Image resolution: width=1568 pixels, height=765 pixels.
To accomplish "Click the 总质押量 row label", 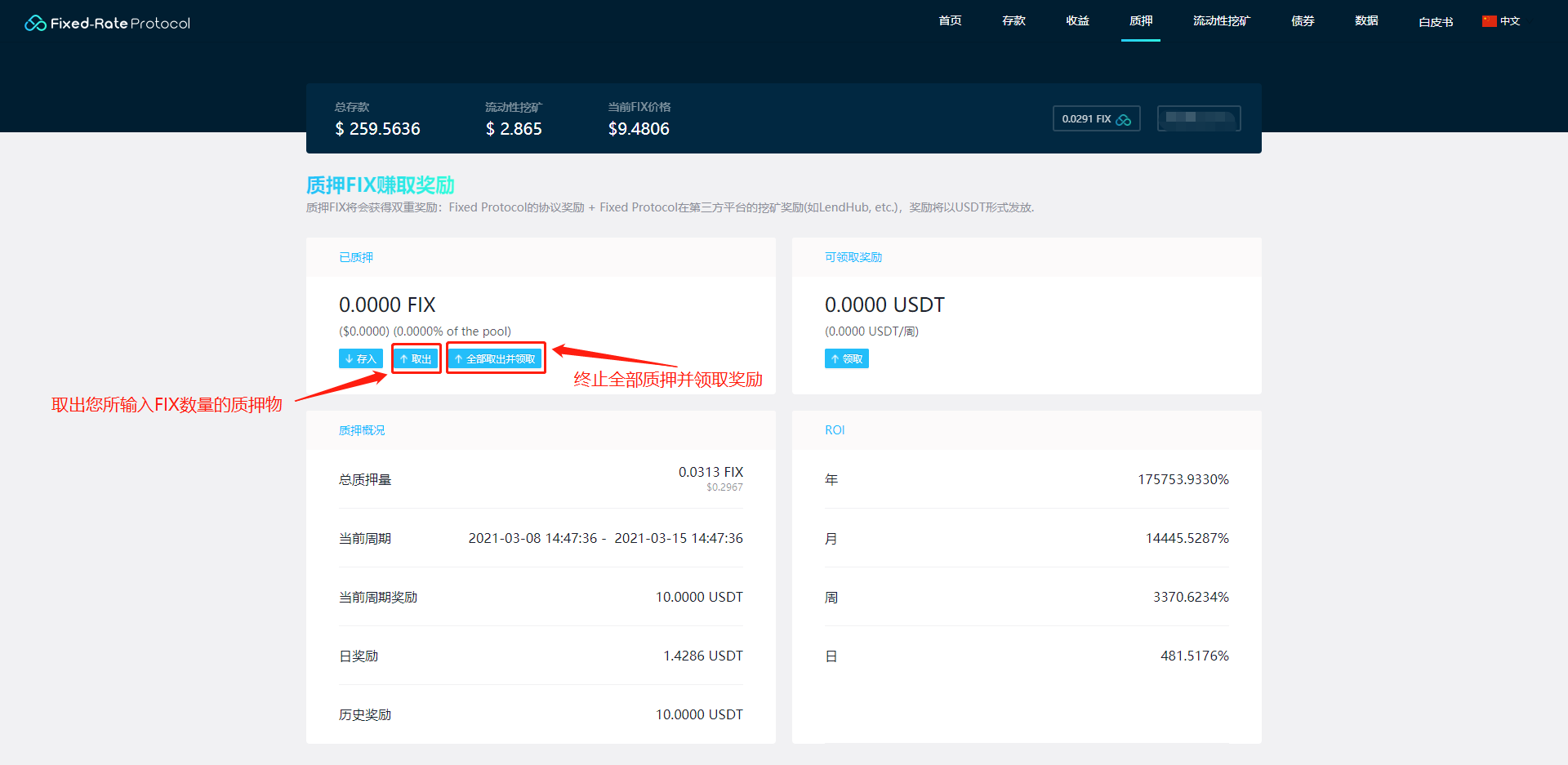I will [365, 479].
